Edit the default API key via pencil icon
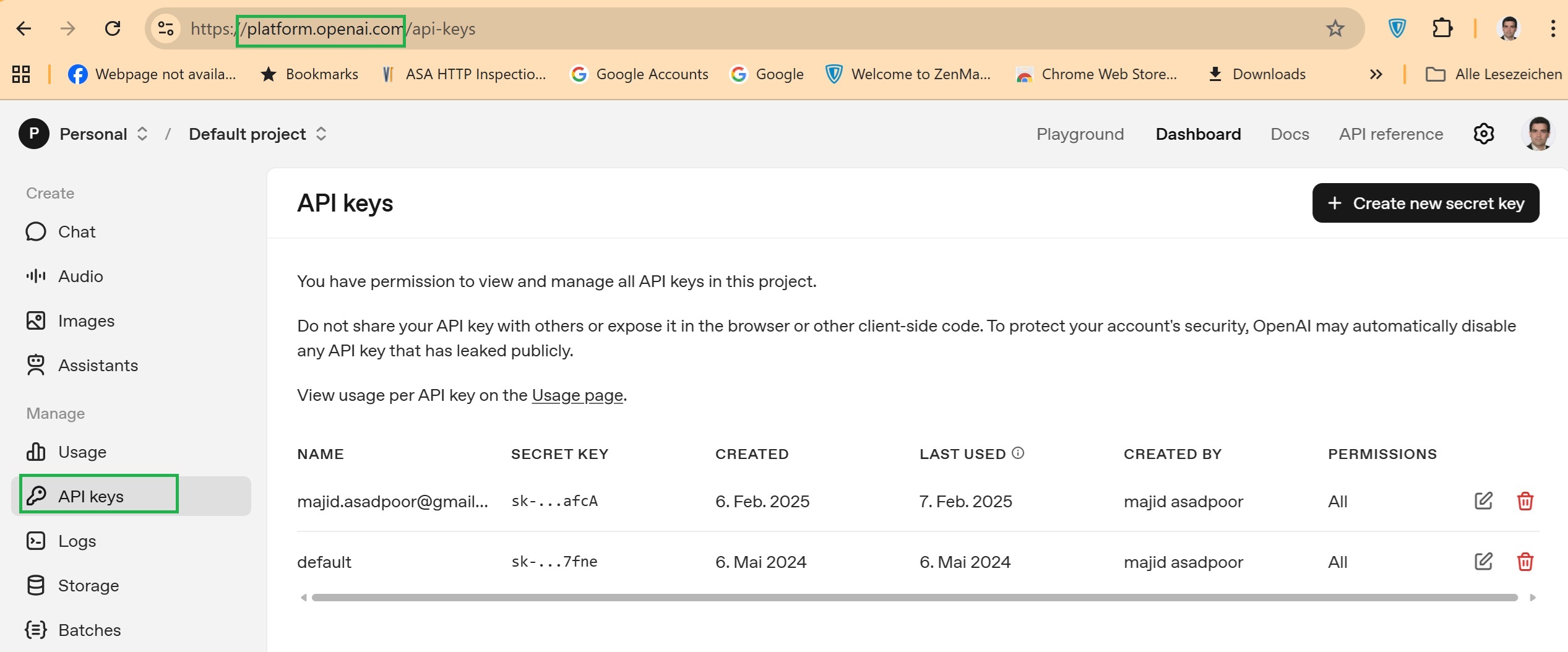The image size is (1568, 652). (1483, 562)
